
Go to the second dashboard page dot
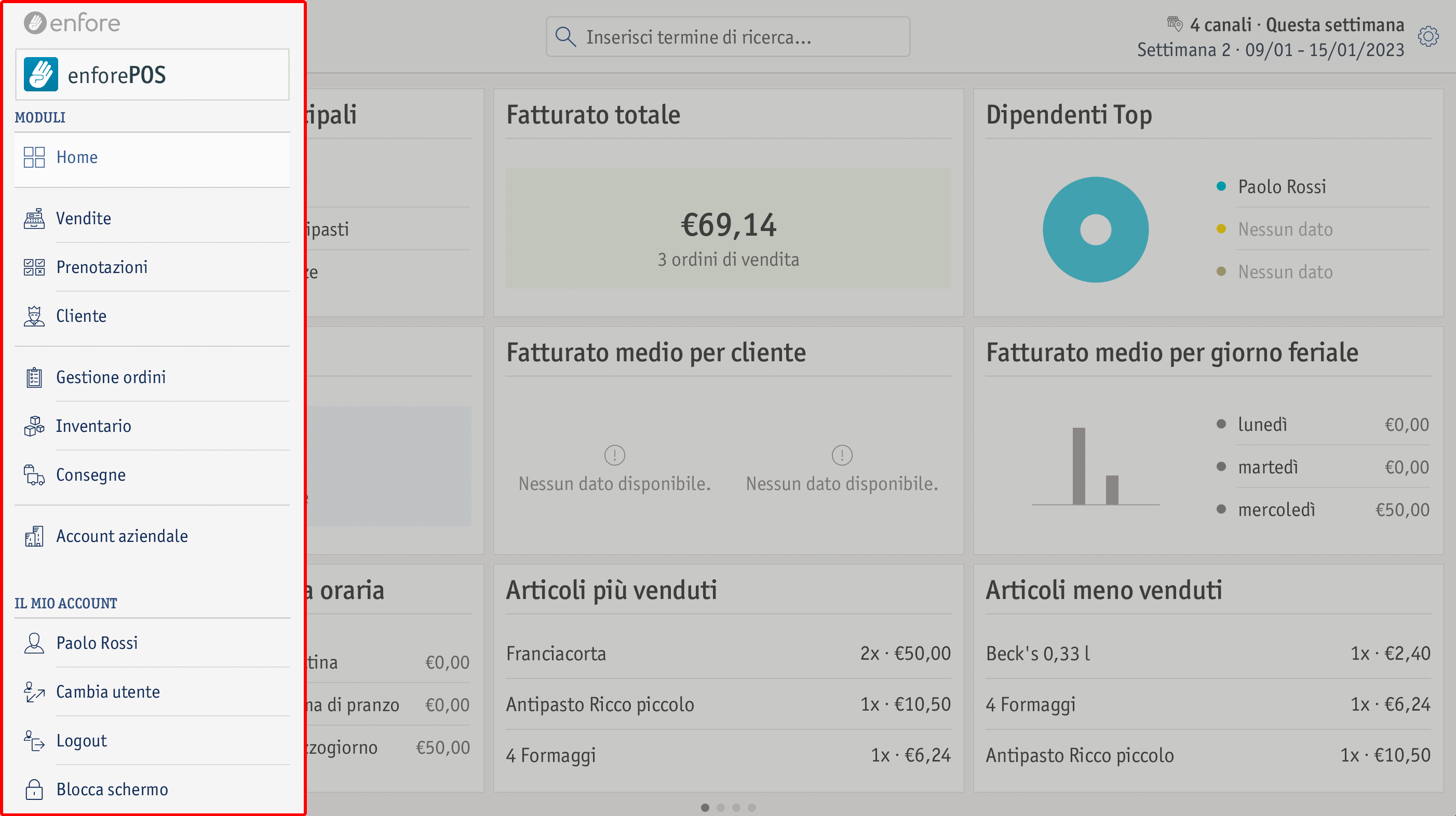721,808
